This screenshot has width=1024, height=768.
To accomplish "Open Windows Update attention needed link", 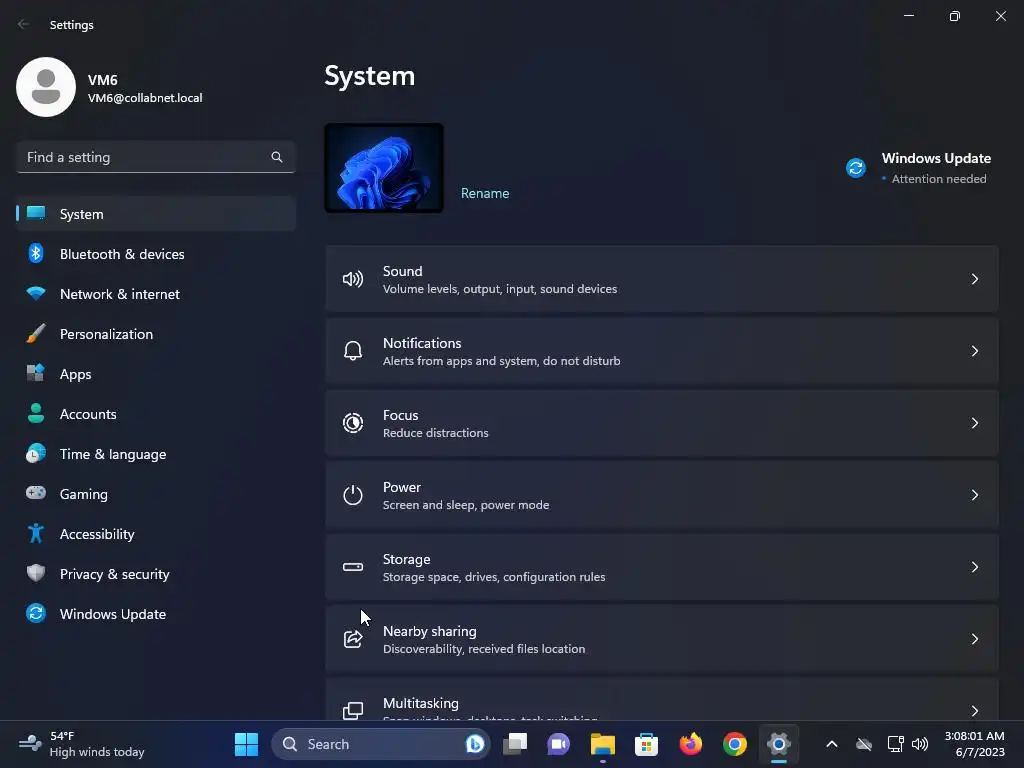I will click(920, 168).
